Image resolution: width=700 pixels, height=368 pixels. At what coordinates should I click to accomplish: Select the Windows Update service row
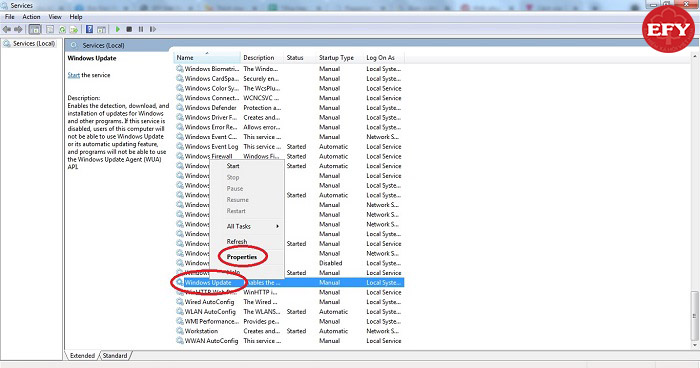pos(289,283)
